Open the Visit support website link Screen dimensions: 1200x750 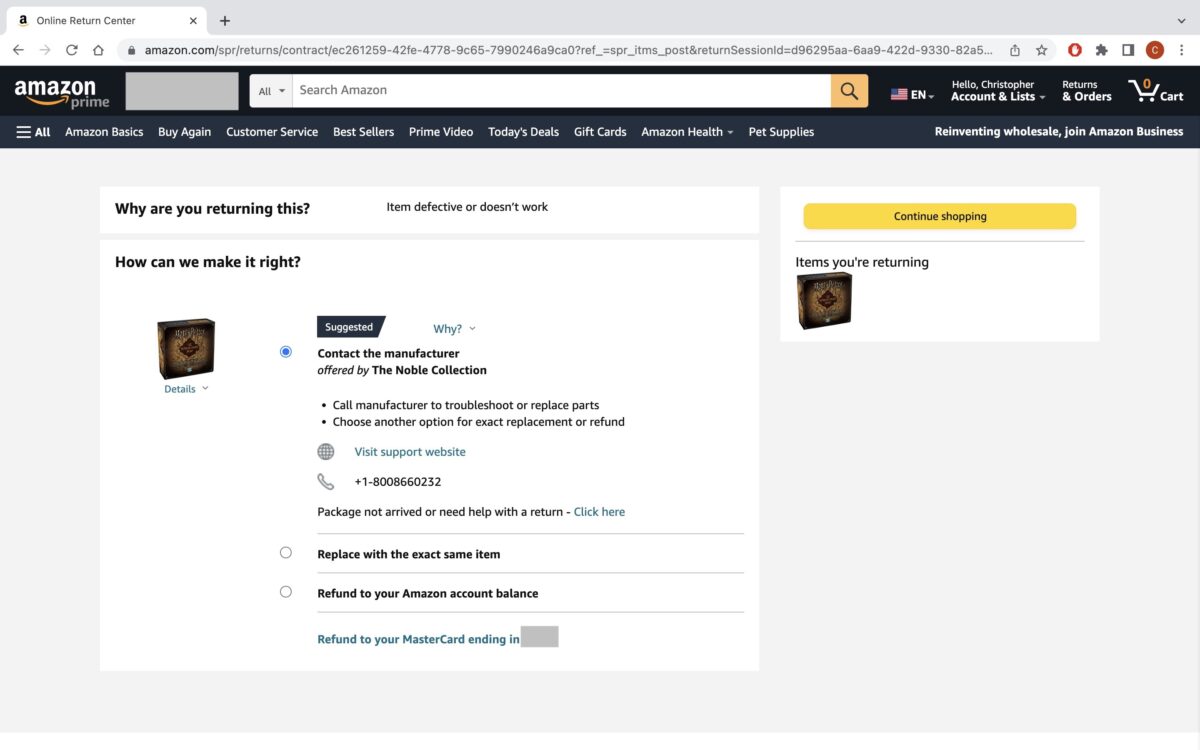click(x=410, y=452)
